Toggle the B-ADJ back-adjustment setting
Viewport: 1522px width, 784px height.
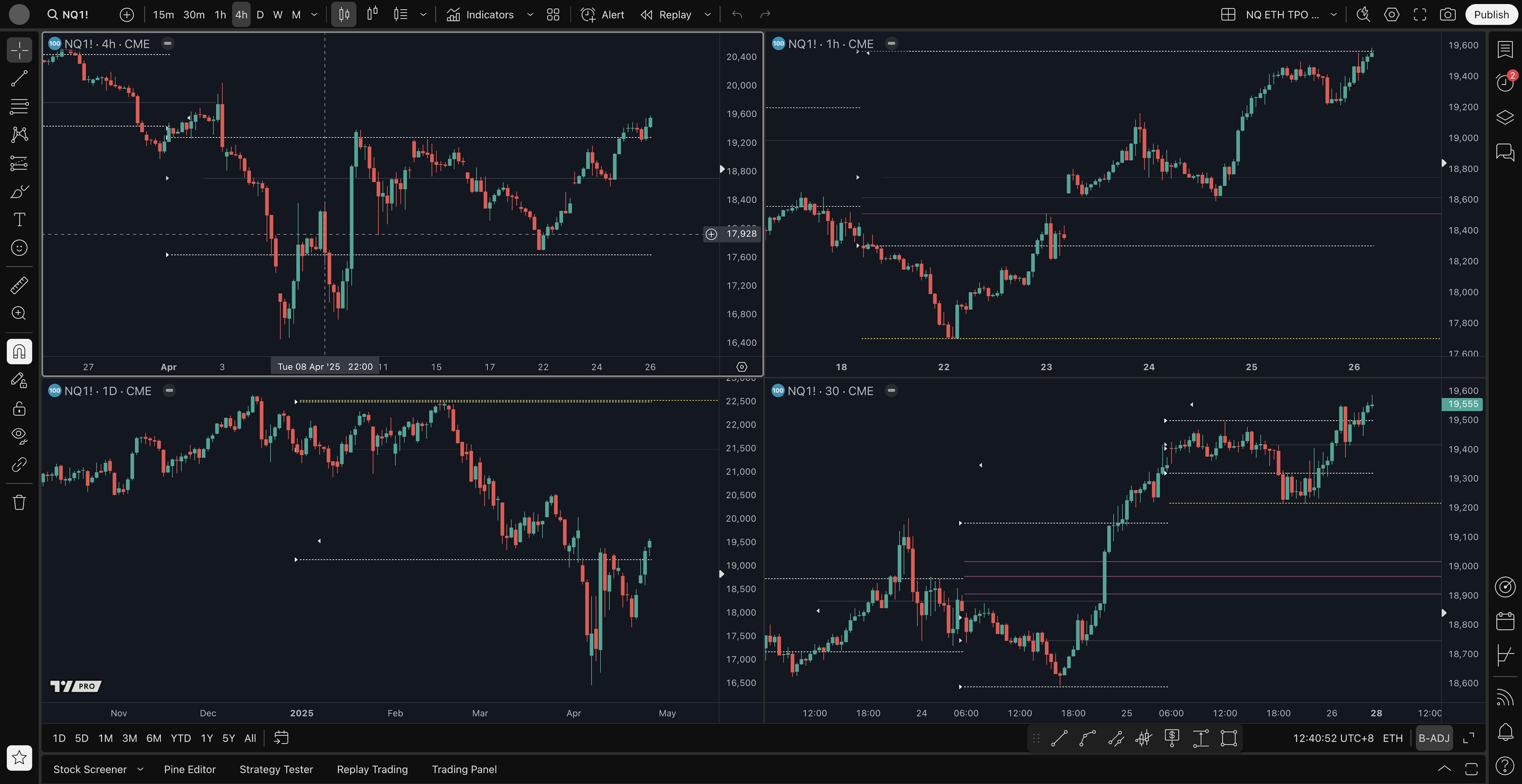[1433, 738]
